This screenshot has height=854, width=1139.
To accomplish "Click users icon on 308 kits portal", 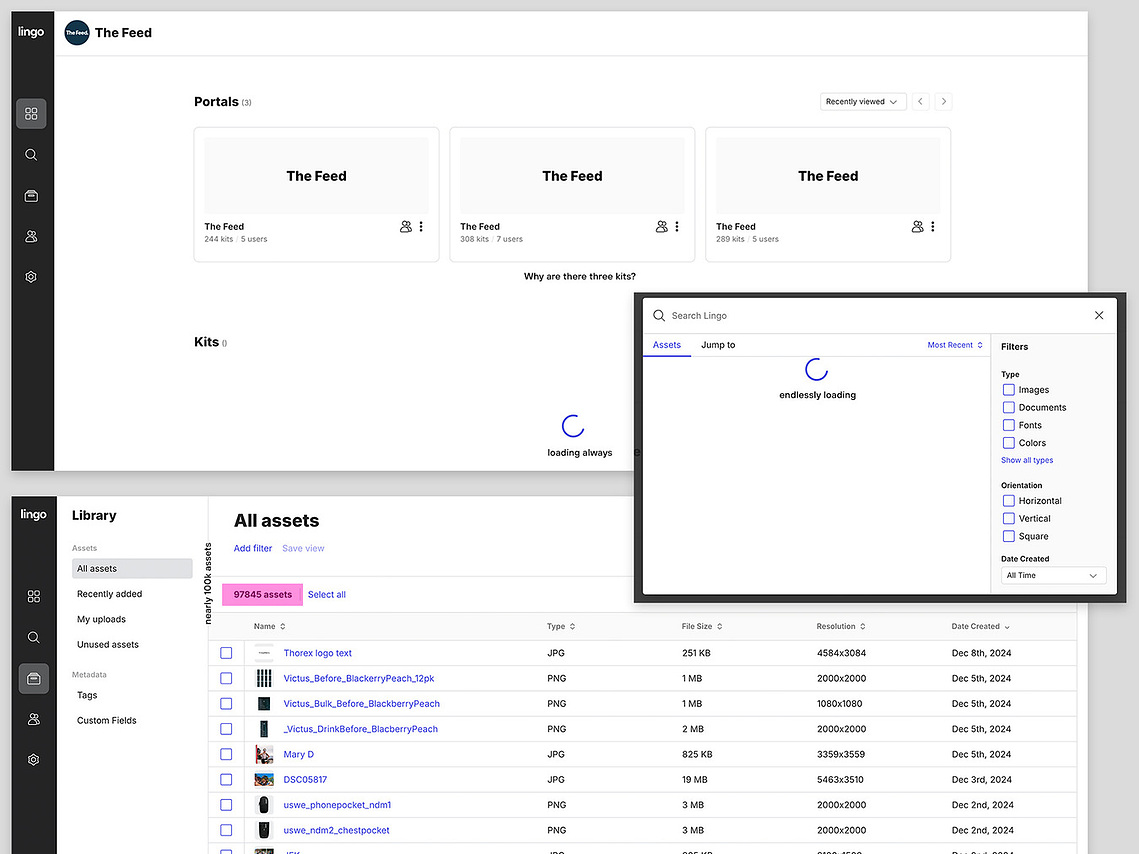I will pyautogui.click(x=661, y=227).
